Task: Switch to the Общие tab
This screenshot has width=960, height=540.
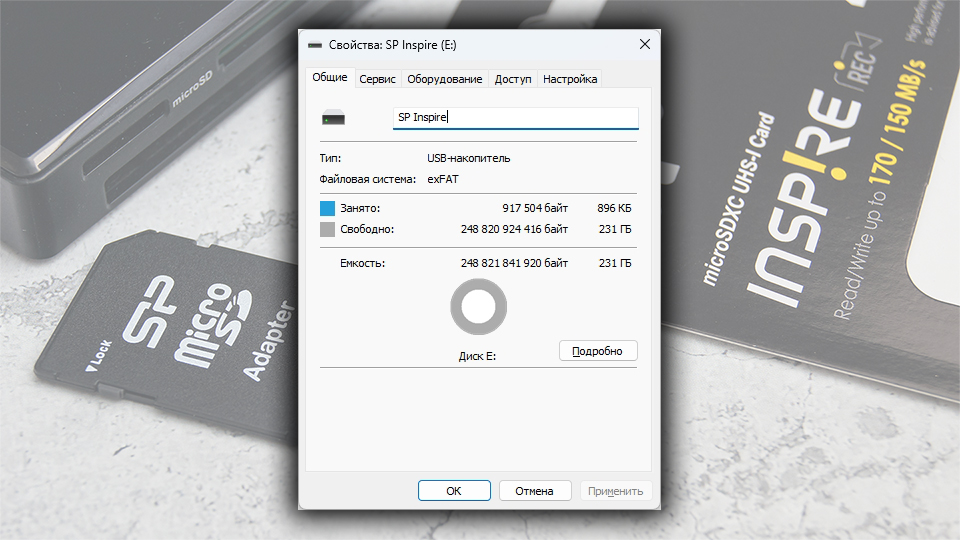Action: pyautogui.click(x=329, y=77)
